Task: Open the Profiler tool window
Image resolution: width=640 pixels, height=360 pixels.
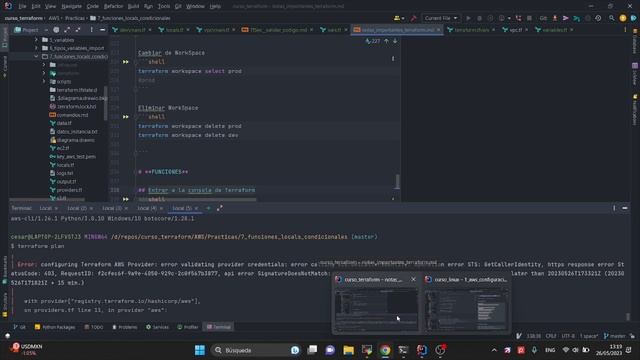Action: point(188,327)
